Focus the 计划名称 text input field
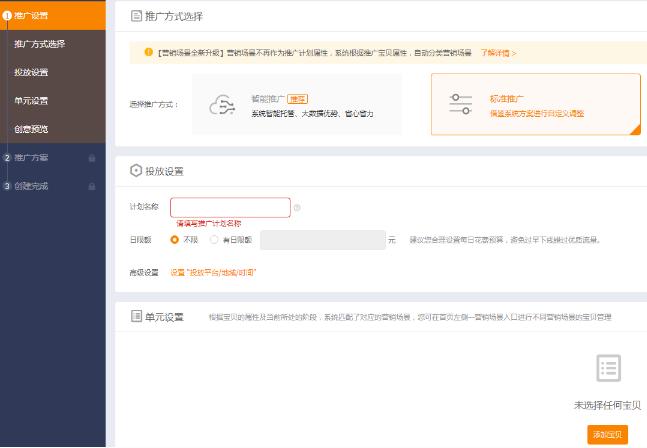Viewport: 647px width, 448px height. (230, 207)
